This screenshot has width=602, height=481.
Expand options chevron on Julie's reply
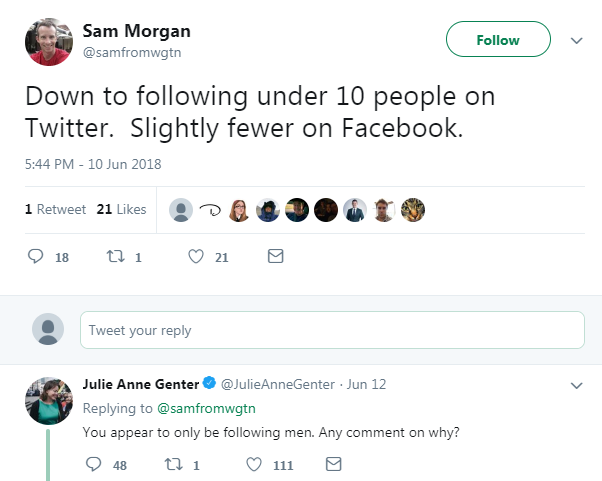pyautogui.click(x=576, y=385)
